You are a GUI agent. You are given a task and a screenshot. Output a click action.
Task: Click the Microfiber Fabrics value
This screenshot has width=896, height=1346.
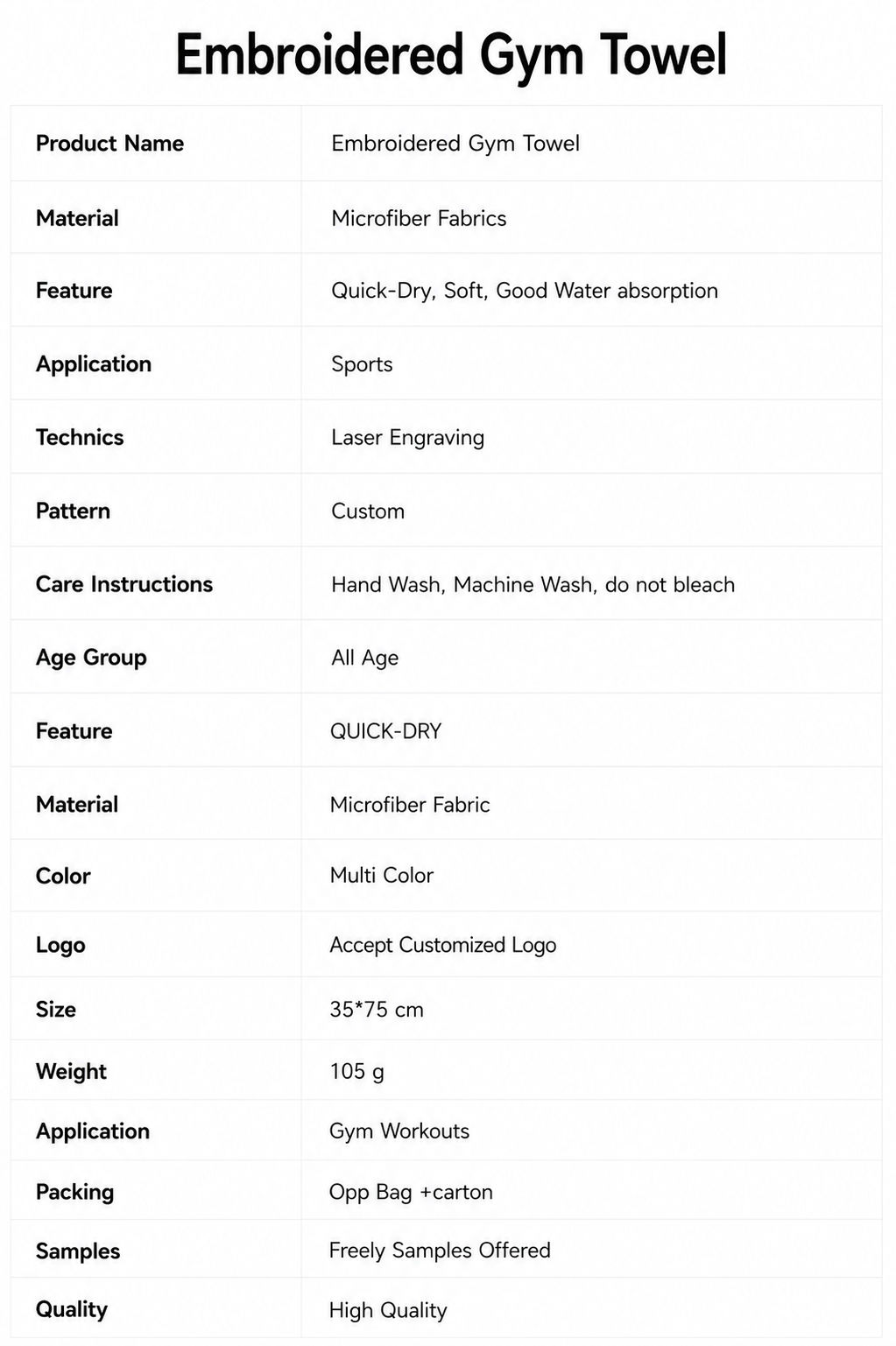coord(419,218)
